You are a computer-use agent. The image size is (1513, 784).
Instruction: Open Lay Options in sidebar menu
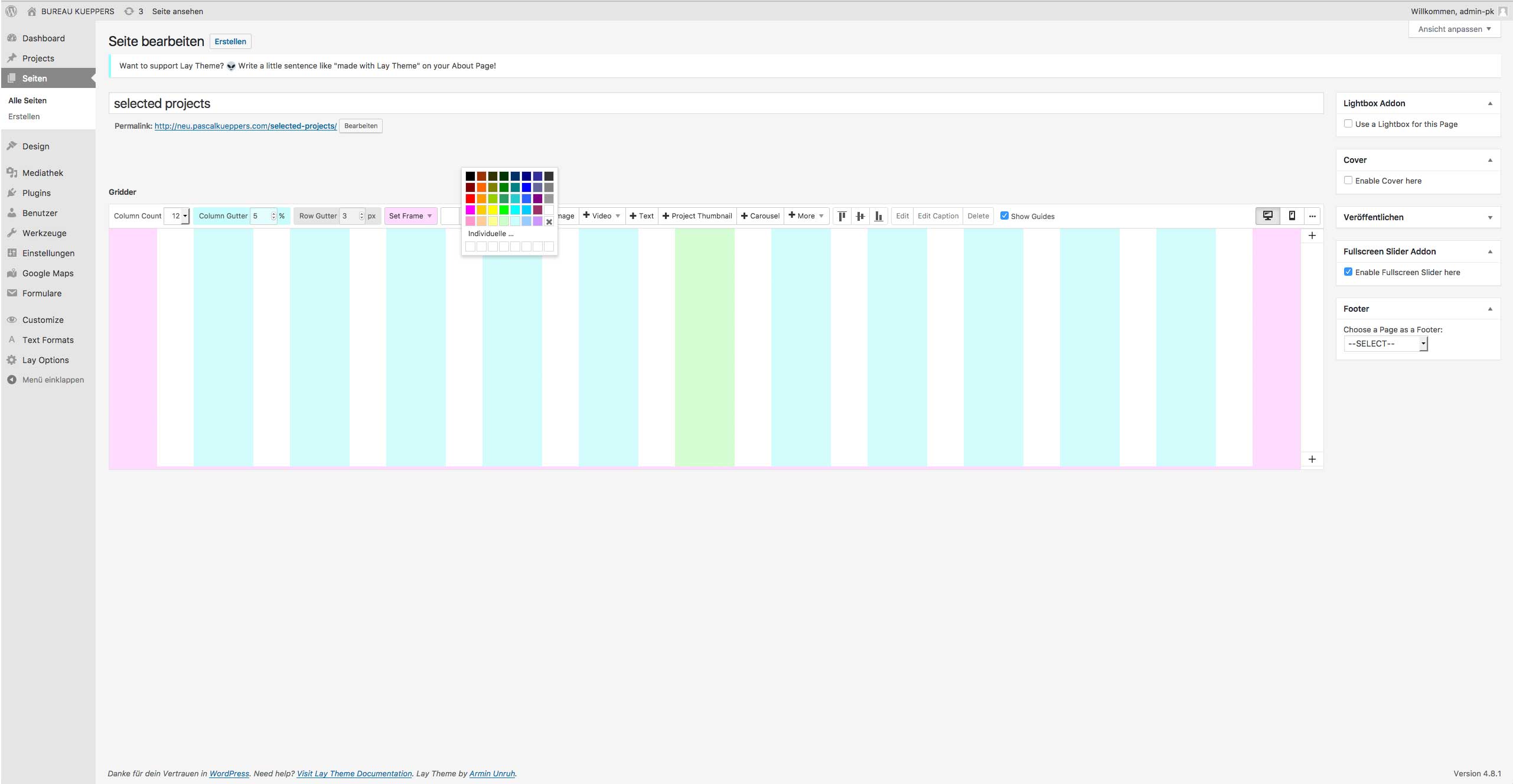(45, 360)
